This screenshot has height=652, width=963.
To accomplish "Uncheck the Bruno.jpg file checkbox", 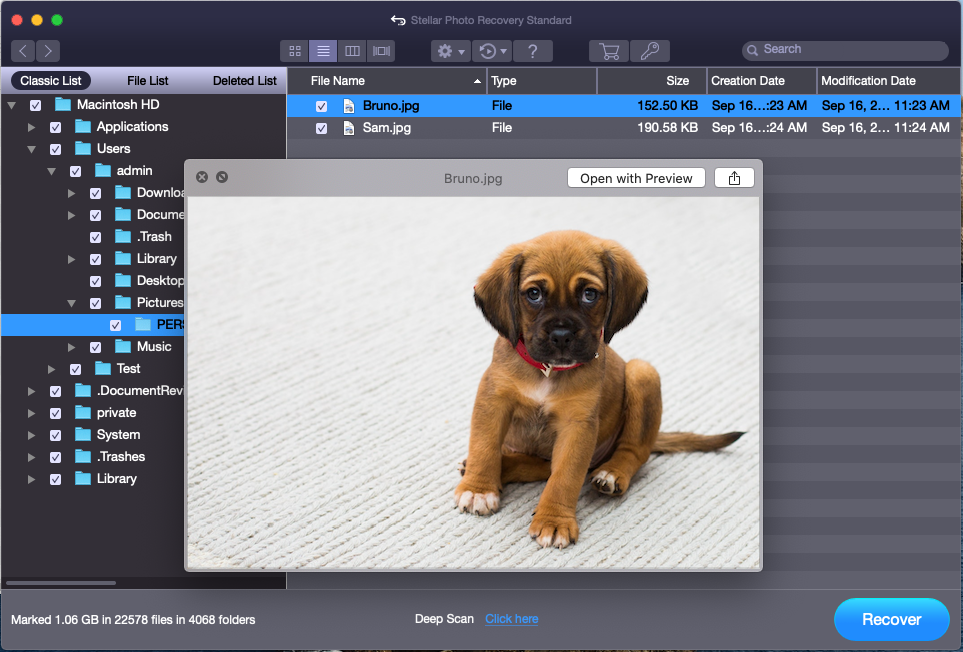I will pos(321,106).
